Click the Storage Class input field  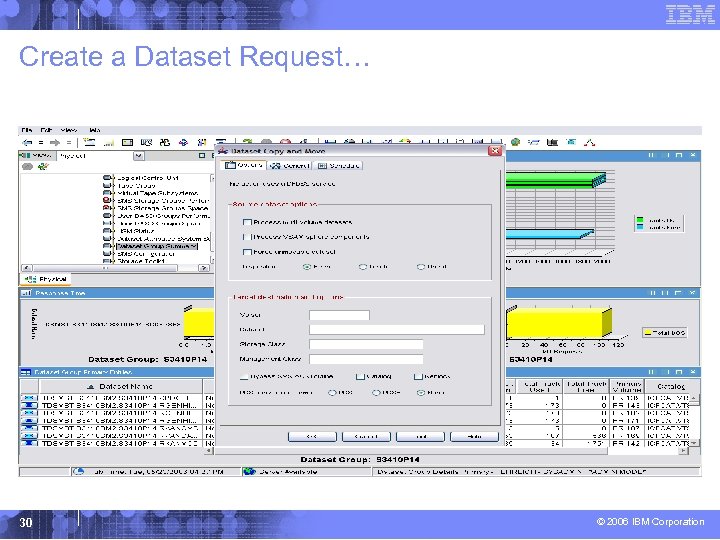(366, 344)
